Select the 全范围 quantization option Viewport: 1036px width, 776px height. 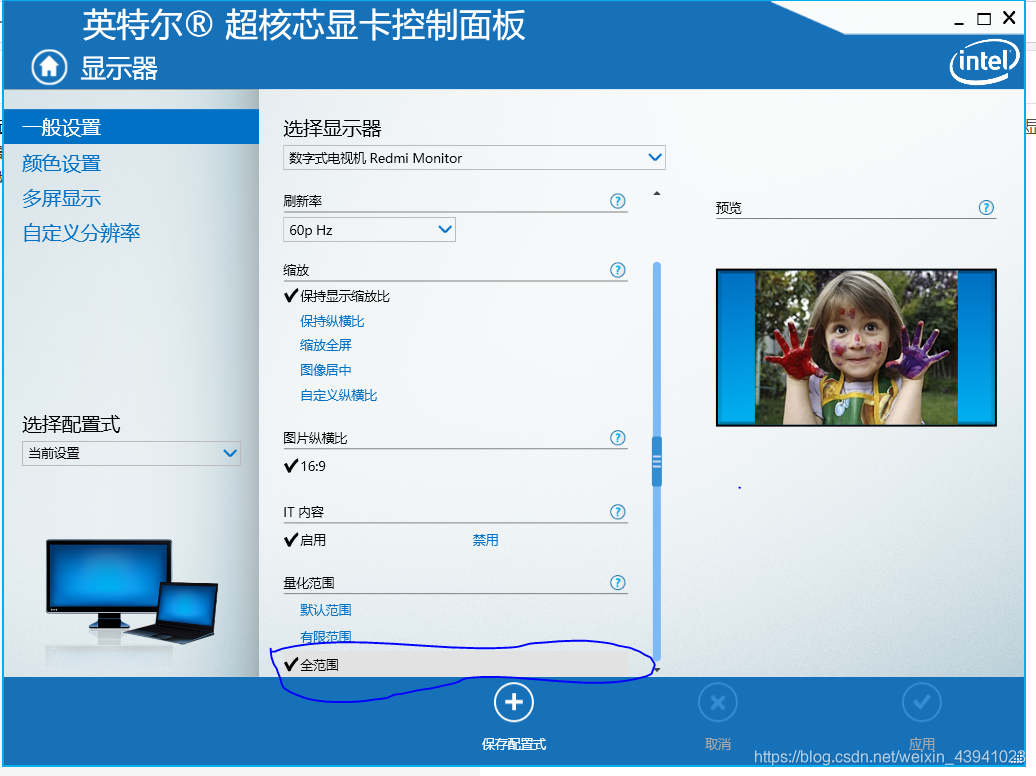click(x=456, y=664)
